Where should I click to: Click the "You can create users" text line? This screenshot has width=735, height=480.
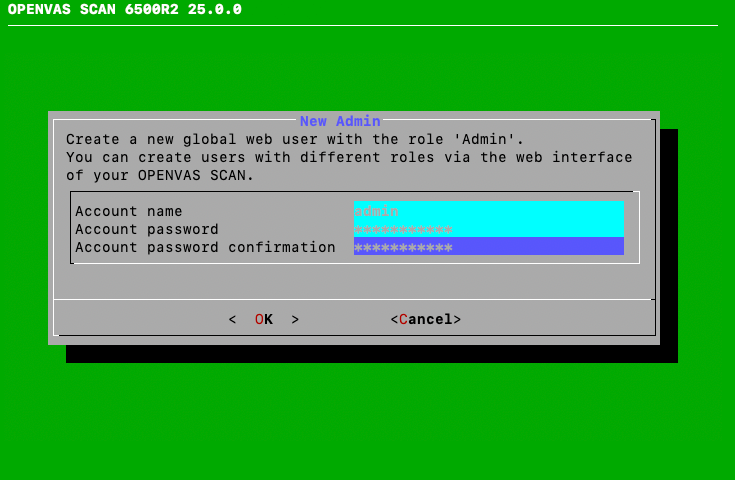(349, 157)
